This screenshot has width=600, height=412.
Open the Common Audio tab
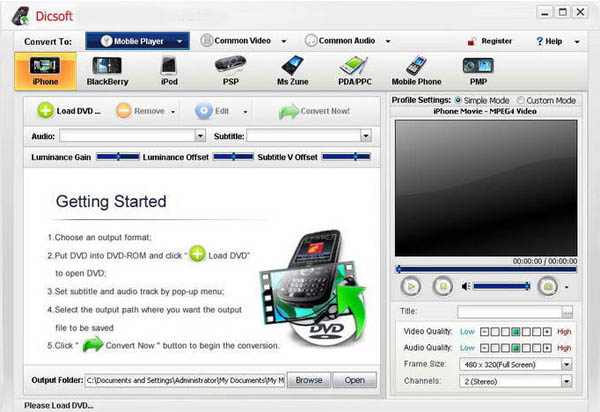340,41
